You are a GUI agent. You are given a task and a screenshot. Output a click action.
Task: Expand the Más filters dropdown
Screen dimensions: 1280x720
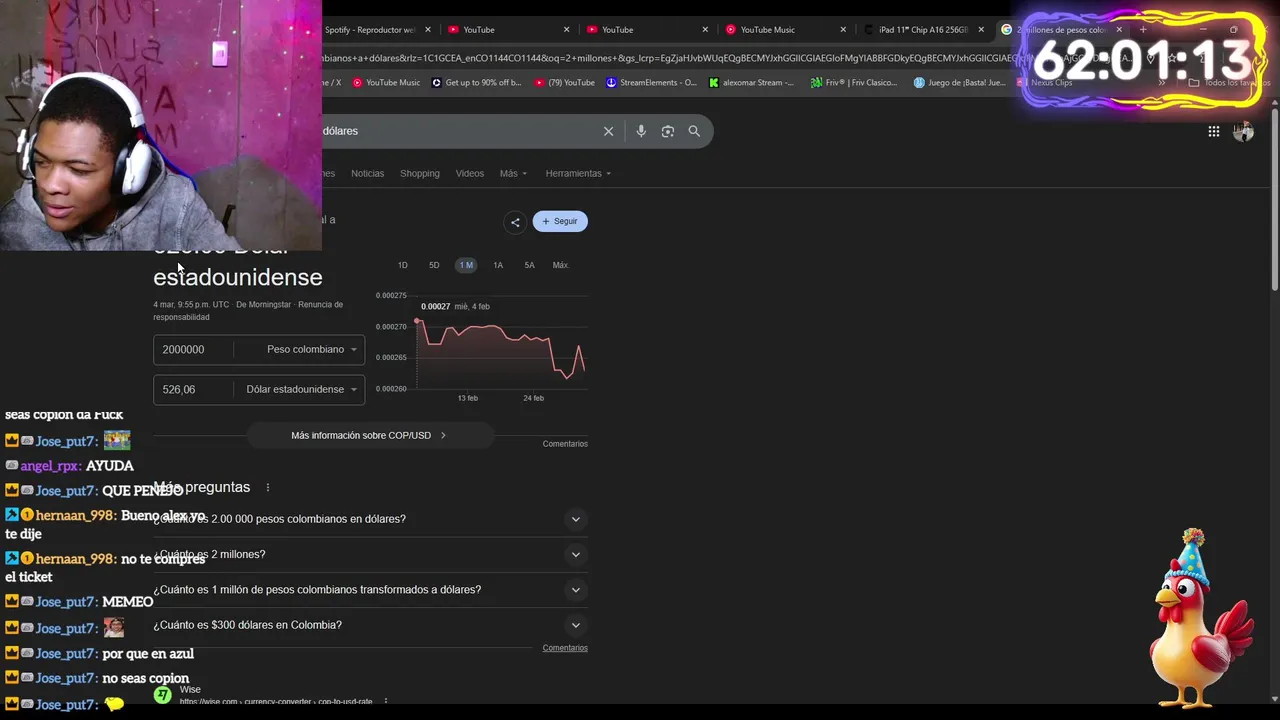513,173
